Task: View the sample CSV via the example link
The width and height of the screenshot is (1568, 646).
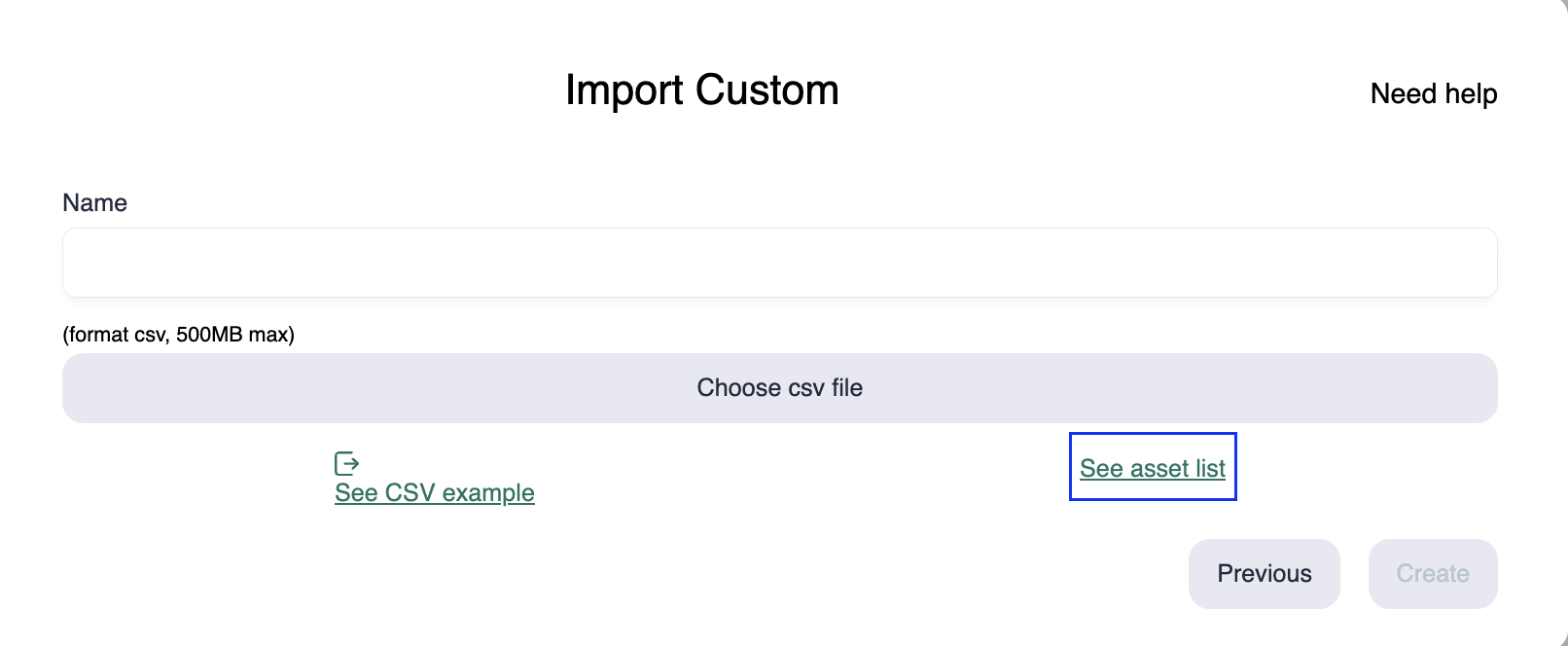Action: (x=434, y=492)
